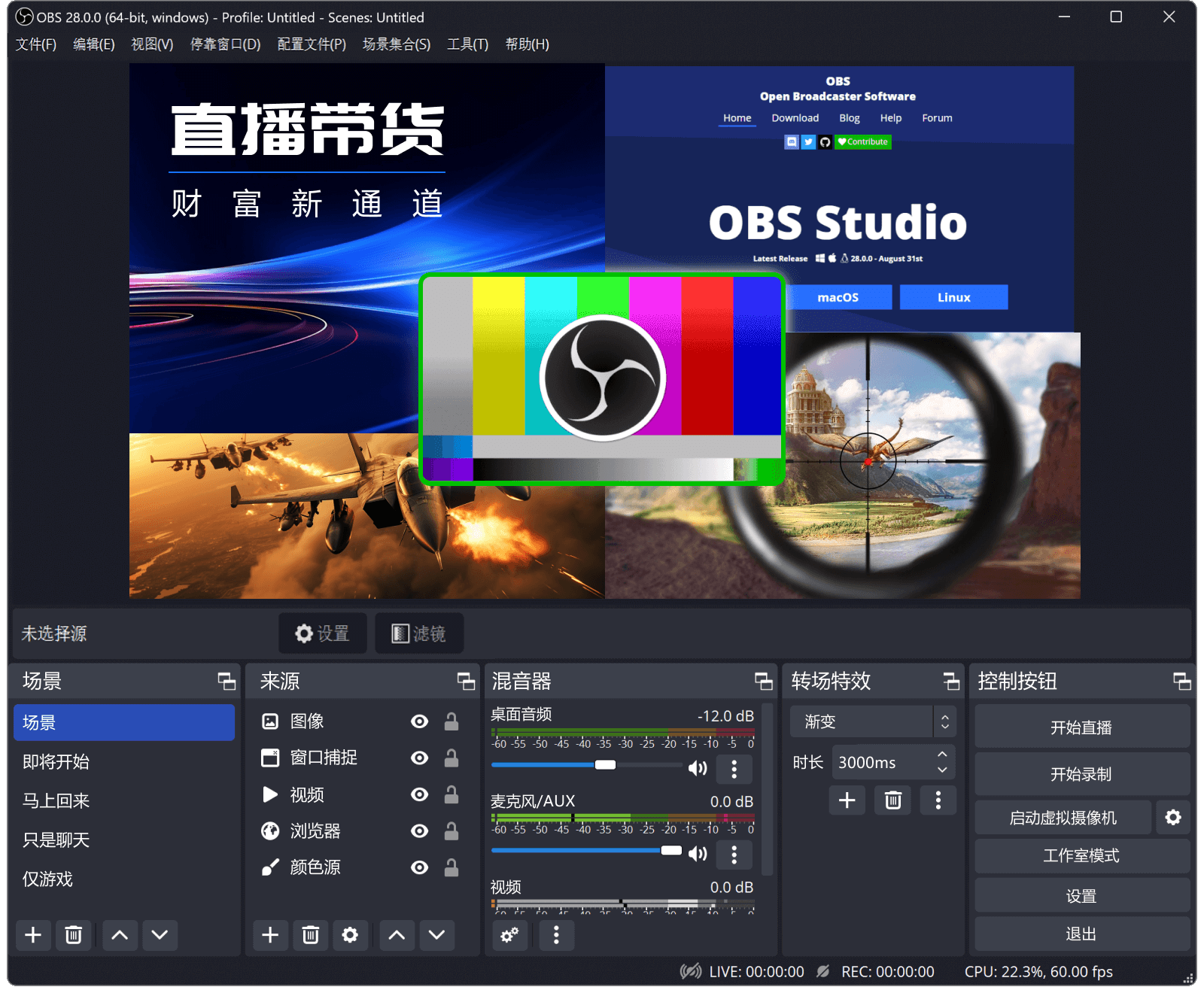Move source down in sources panel

click(436, 935)
